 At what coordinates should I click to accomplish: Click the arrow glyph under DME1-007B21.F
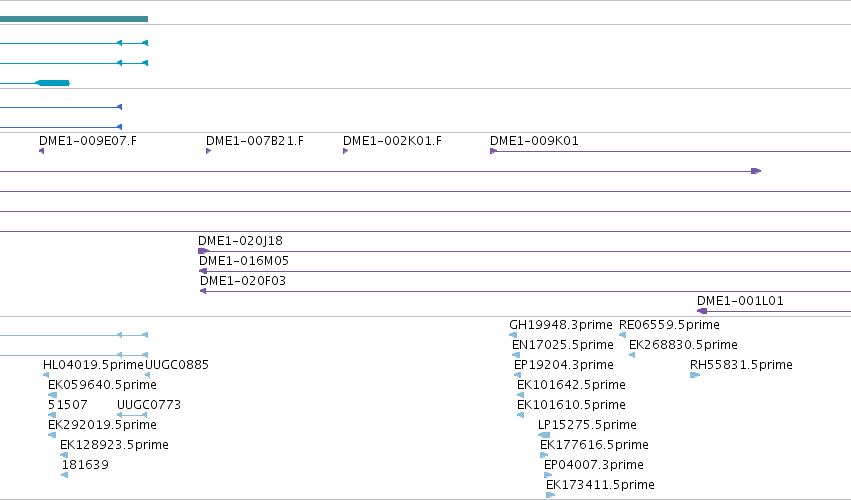208,151
